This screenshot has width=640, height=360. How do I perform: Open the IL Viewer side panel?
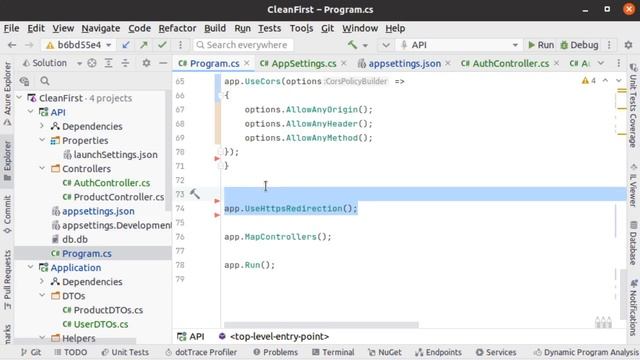633,186
